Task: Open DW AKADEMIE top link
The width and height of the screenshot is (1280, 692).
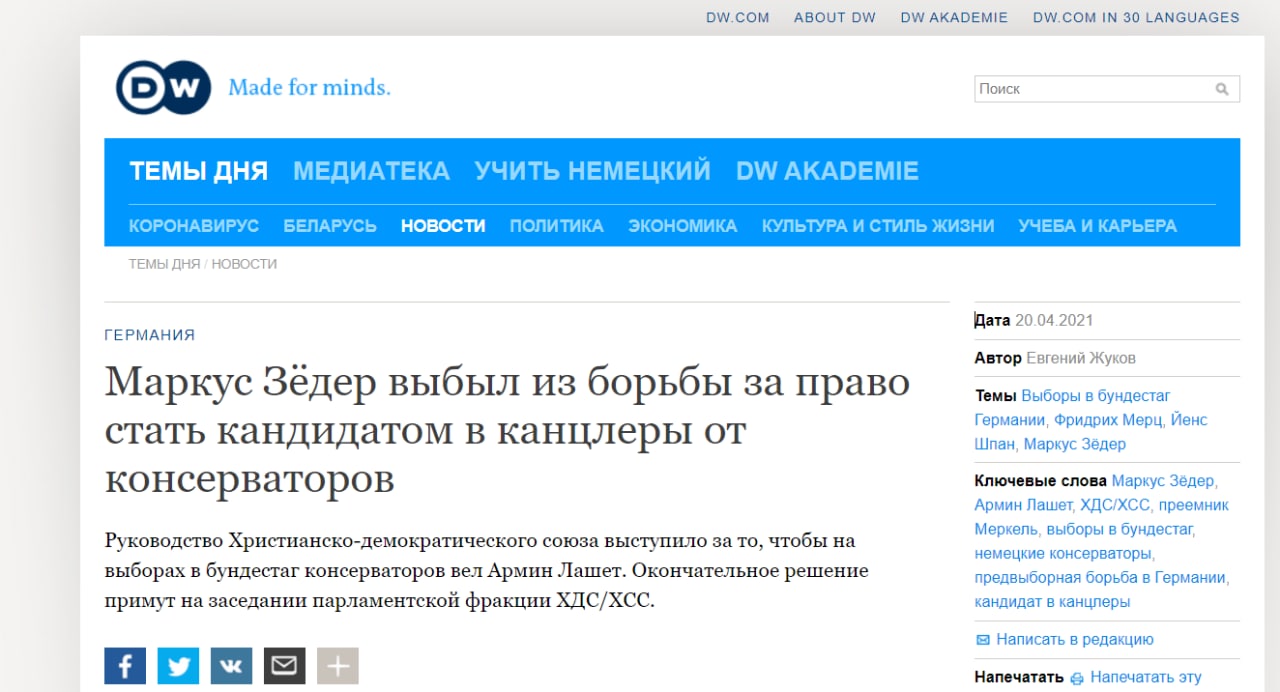Action: click(x=954, y=17)
